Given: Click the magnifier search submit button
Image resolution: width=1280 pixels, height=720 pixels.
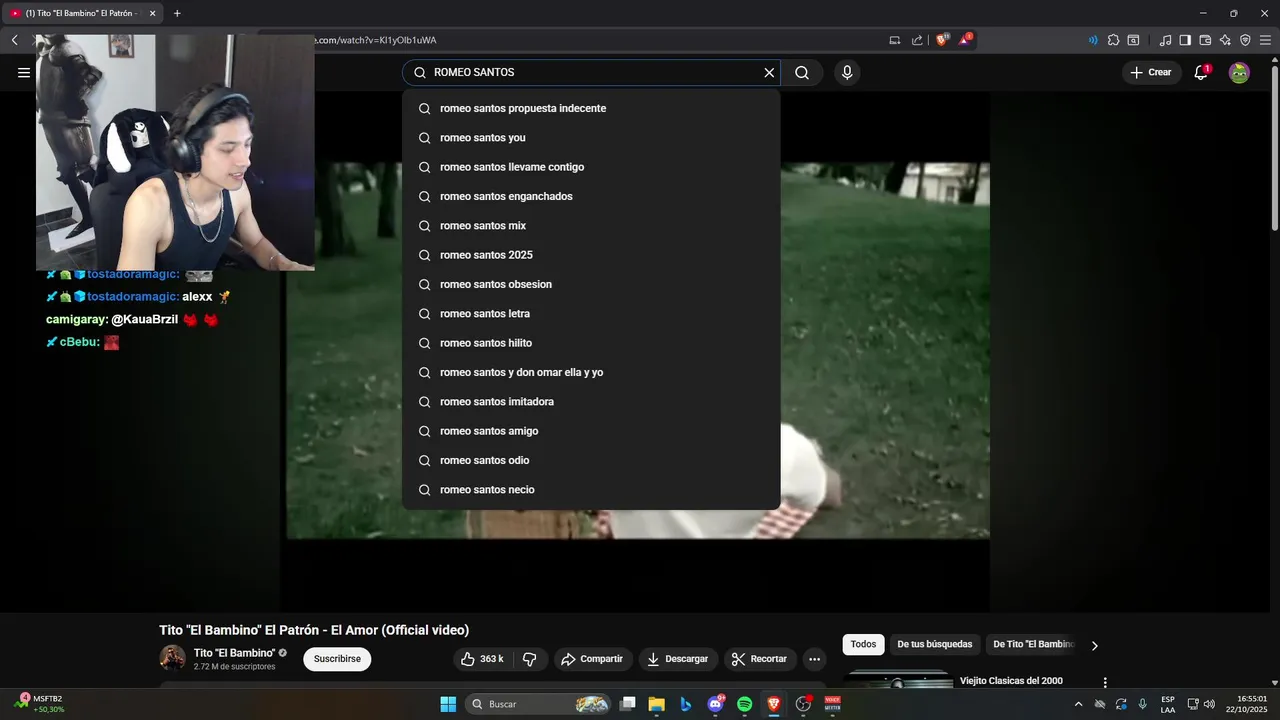Looking at the screenshot, I should (802, 72).
